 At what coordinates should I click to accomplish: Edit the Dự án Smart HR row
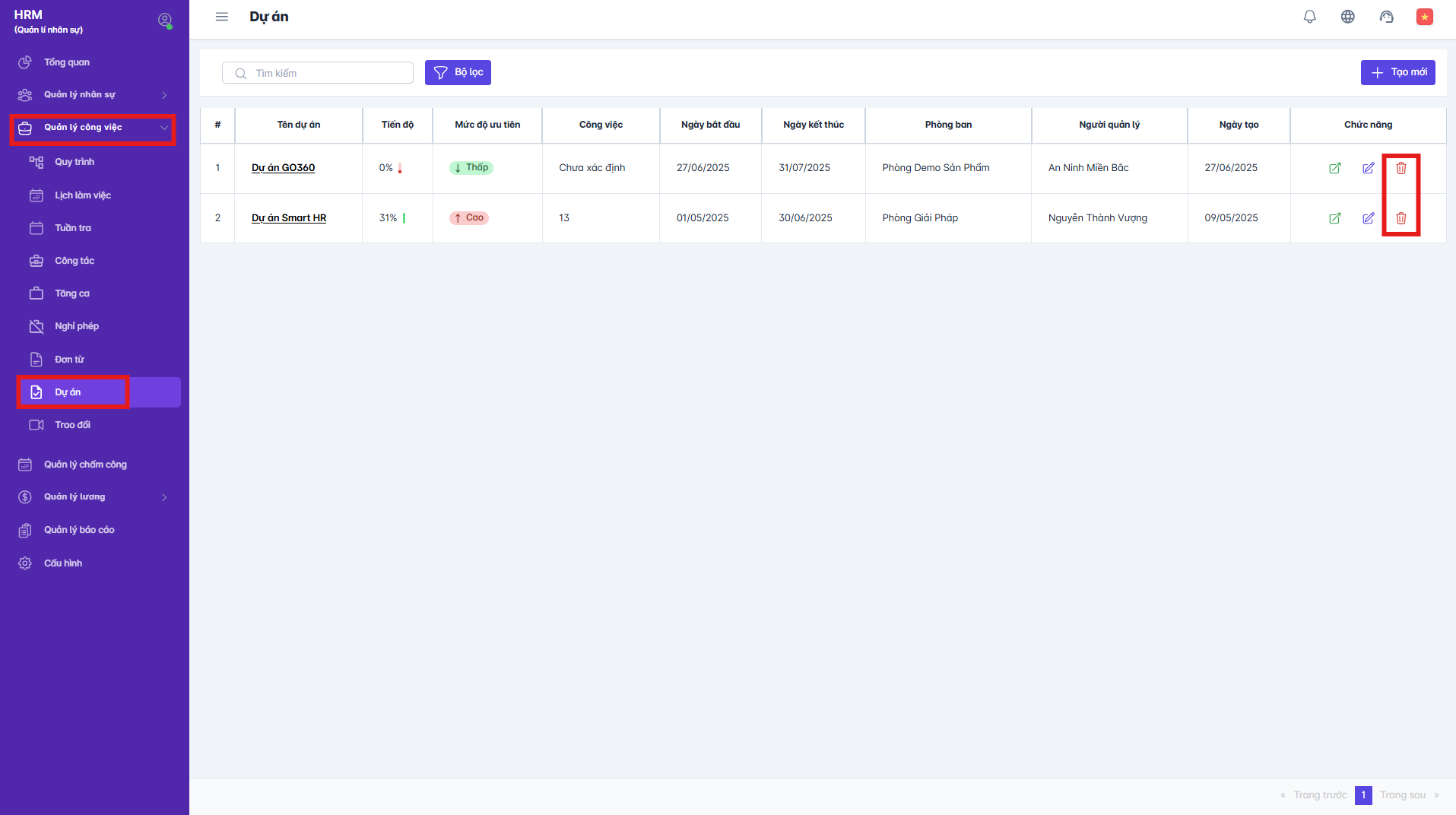[x=1368, y=218]
